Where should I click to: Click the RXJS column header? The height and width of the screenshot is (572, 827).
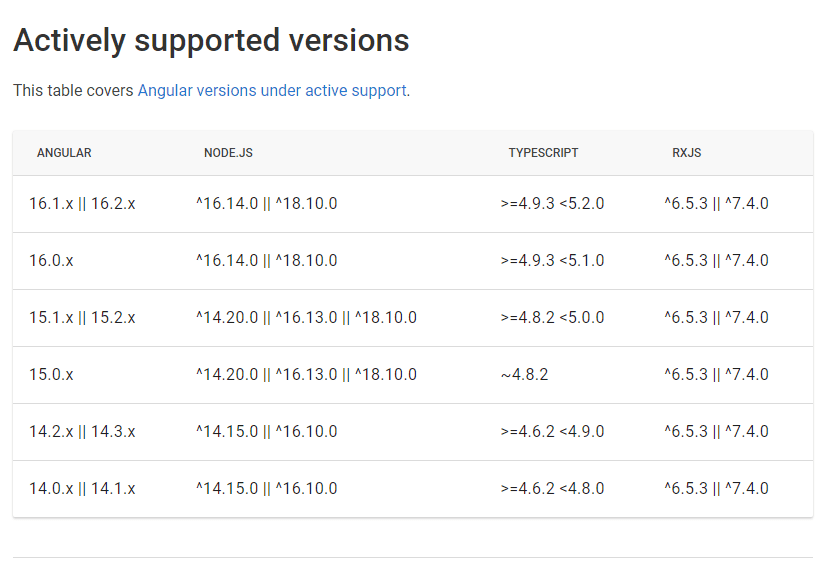pos(686,153)
